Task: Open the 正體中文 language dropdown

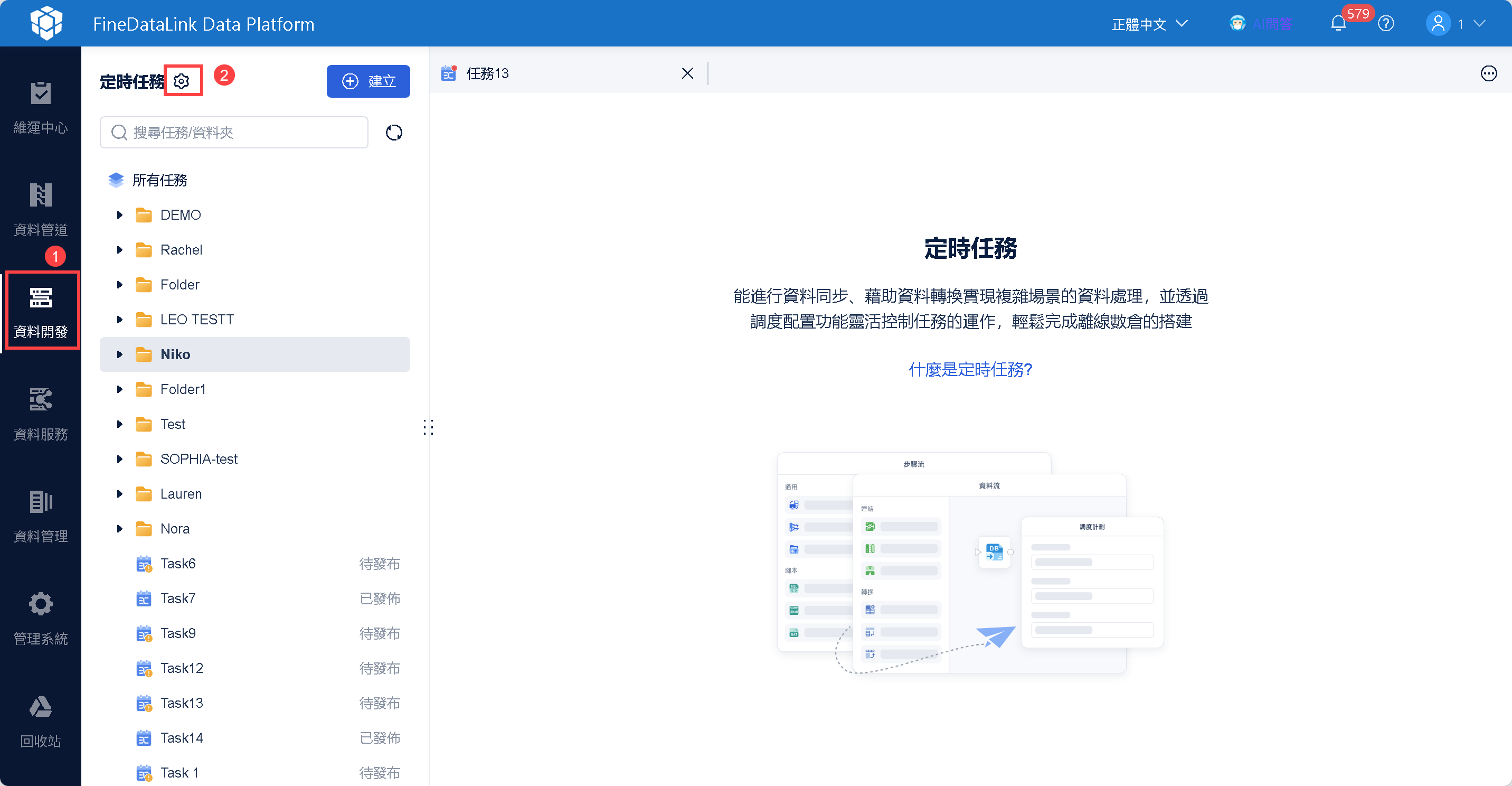Action: click(x=1149, y=24)
